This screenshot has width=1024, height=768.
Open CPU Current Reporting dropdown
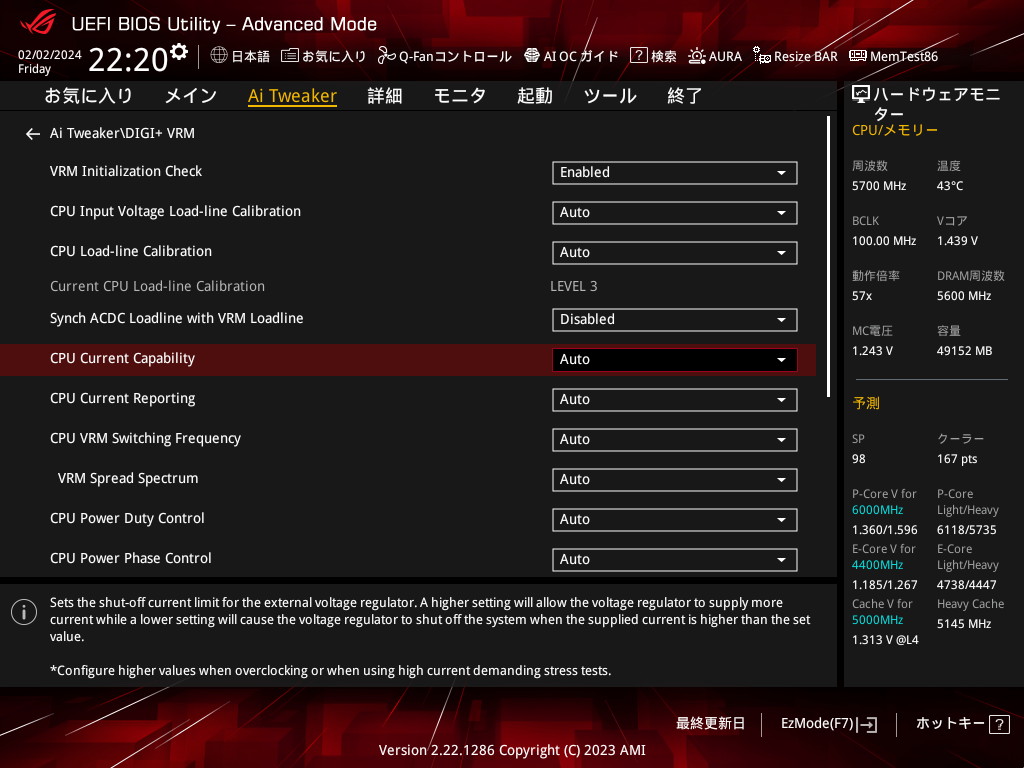click(x=675, y=400)
